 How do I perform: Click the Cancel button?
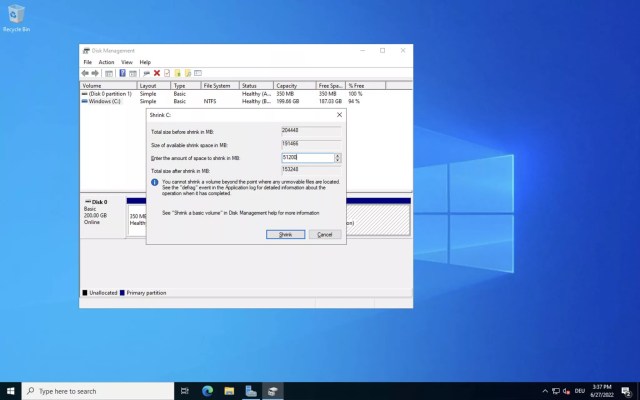point(324,234)
